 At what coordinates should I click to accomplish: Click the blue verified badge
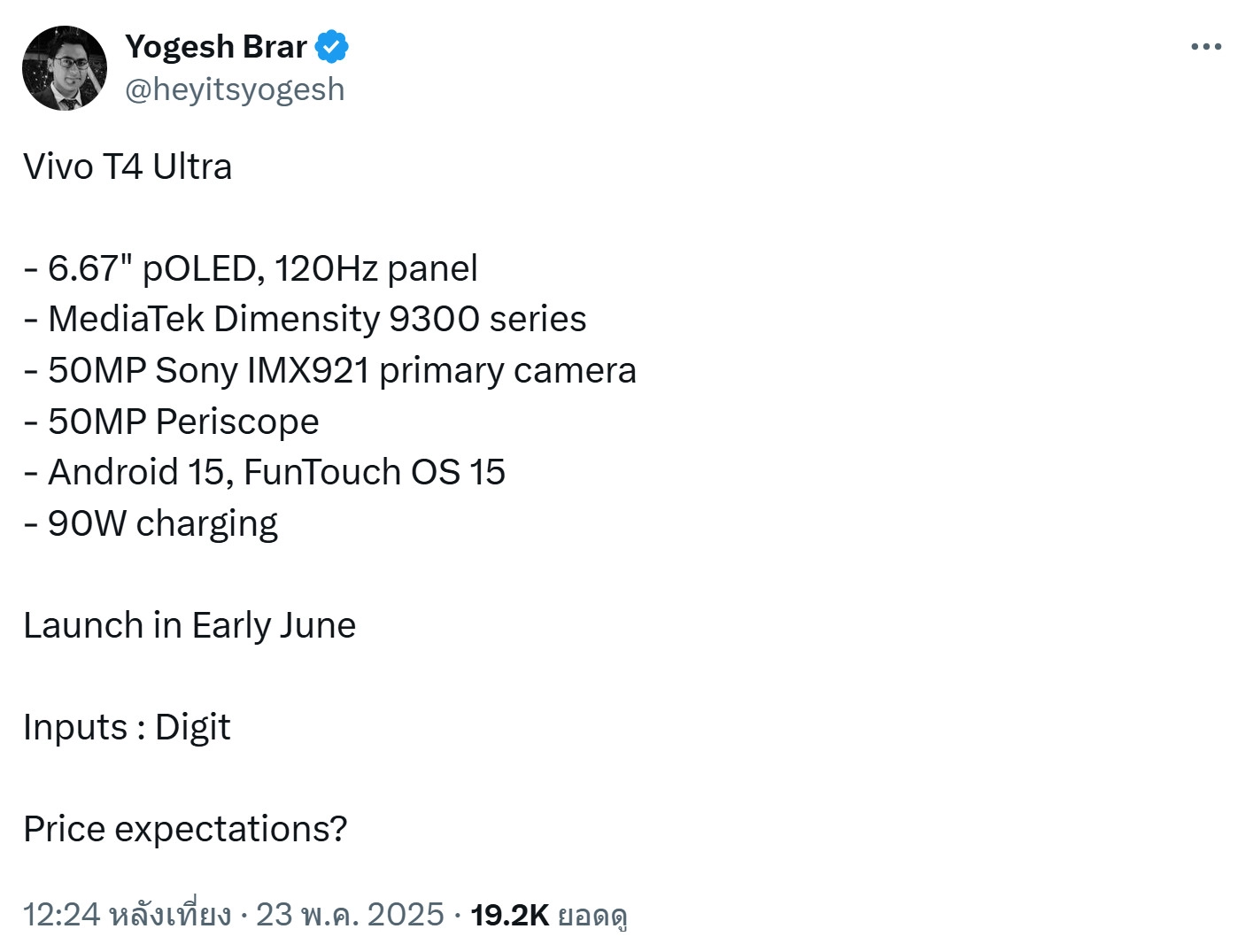point(332,47)
